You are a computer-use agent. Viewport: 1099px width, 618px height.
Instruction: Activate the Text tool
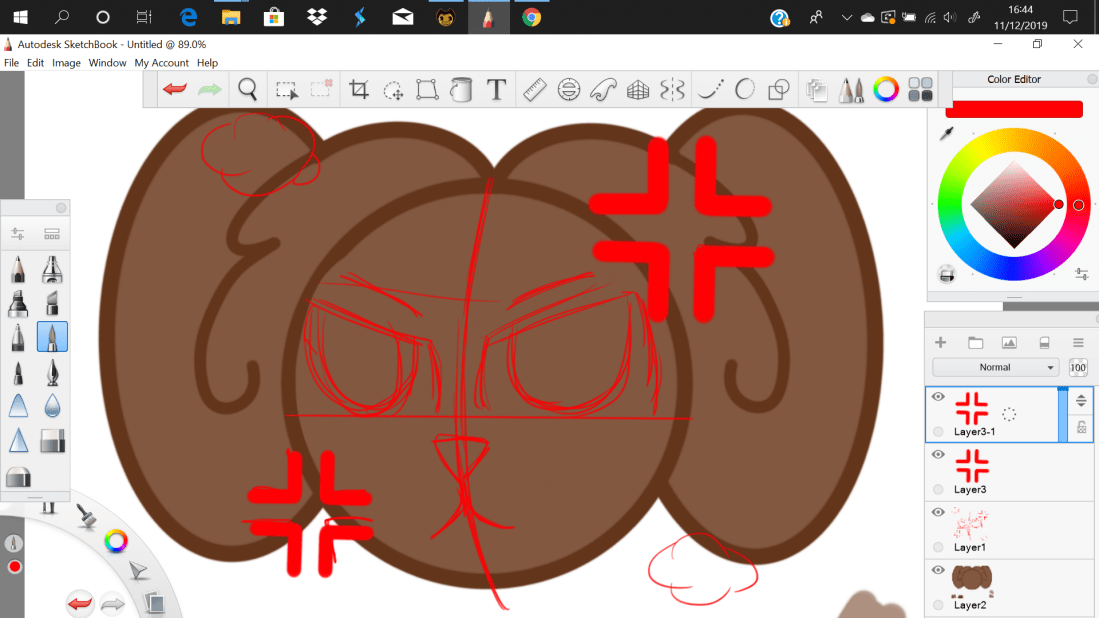496,90
